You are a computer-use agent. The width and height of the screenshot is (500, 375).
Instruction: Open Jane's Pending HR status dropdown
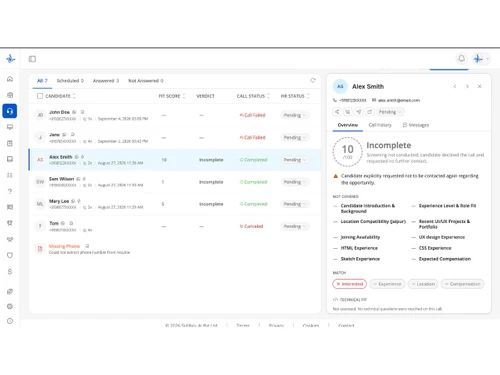click(295, 137)
